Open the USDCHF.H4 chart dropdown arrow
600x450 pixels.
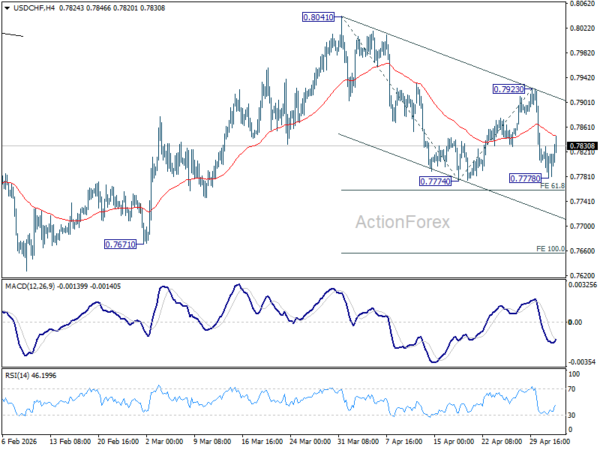[7, 8]
